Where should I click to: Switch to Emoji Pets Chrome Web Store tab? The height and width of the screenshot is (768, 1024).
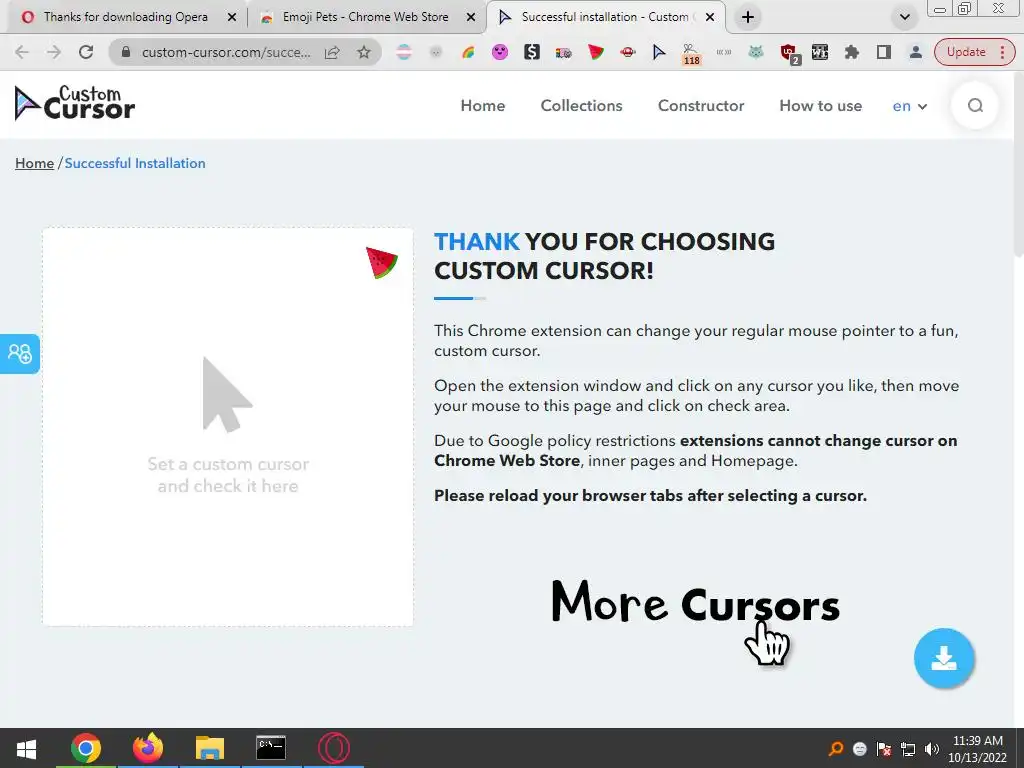click(365, 17)
